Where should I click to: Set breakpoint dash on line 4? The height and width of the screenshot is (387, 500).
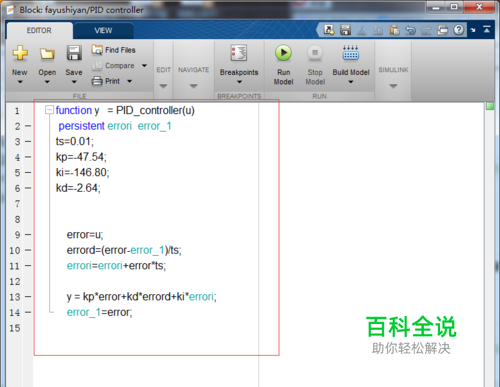click(x=28, y=157)
